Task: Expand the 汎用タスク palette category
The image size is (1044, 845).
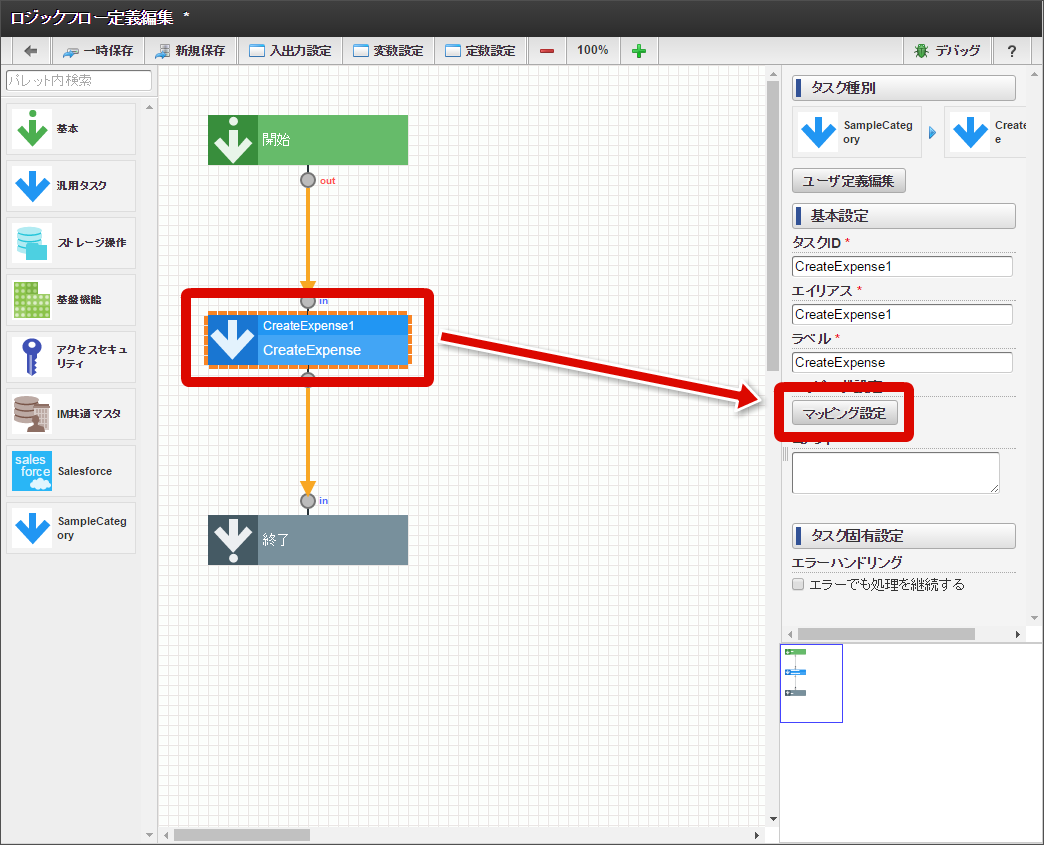Action: 71,186
